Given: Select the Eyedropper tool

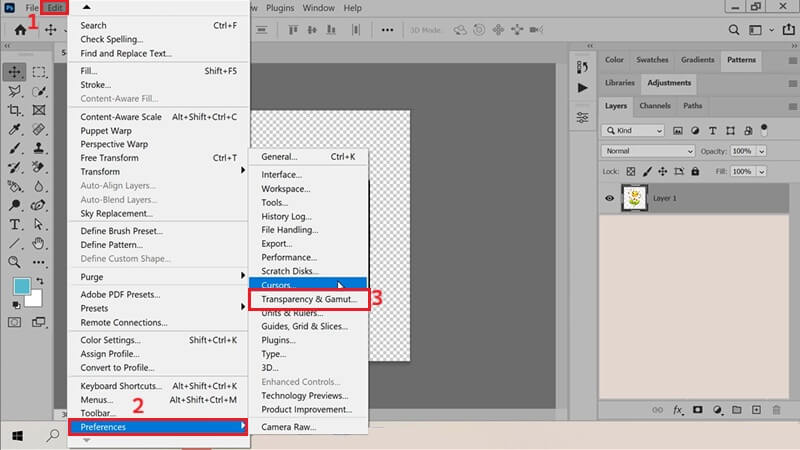Looking at the screenshot, I should pos(14,129).
